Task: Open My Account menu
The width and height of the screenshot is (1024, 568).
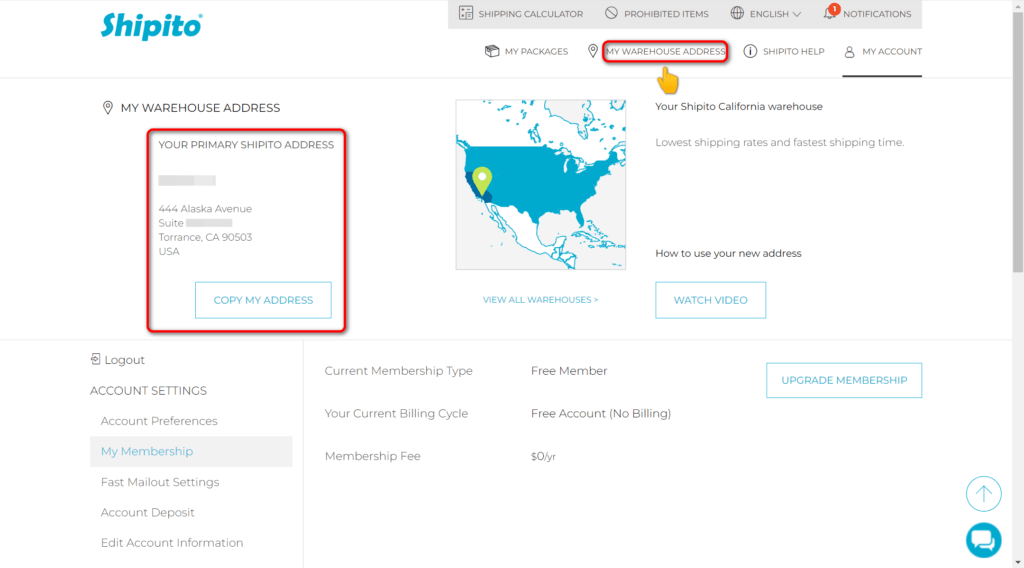Action: point(891,52)
